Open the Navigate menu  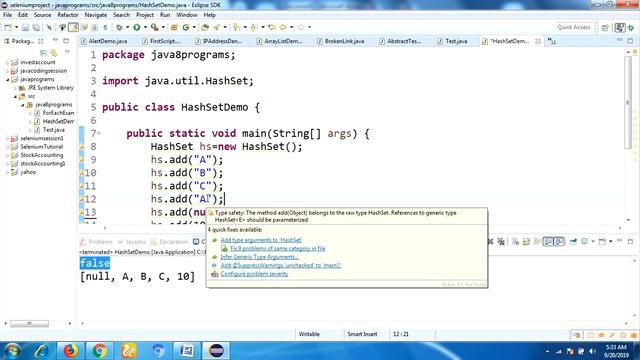[x=96, y=15]
